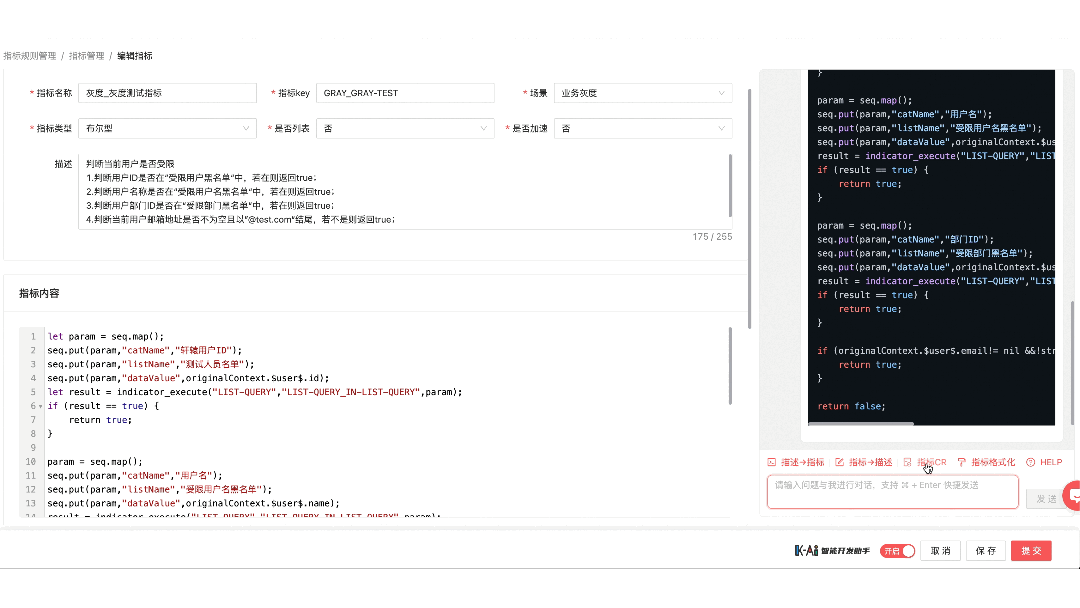Click the 指标→描述 text link
Viewport: 1080px width, 608px height.
coord(871,462)
